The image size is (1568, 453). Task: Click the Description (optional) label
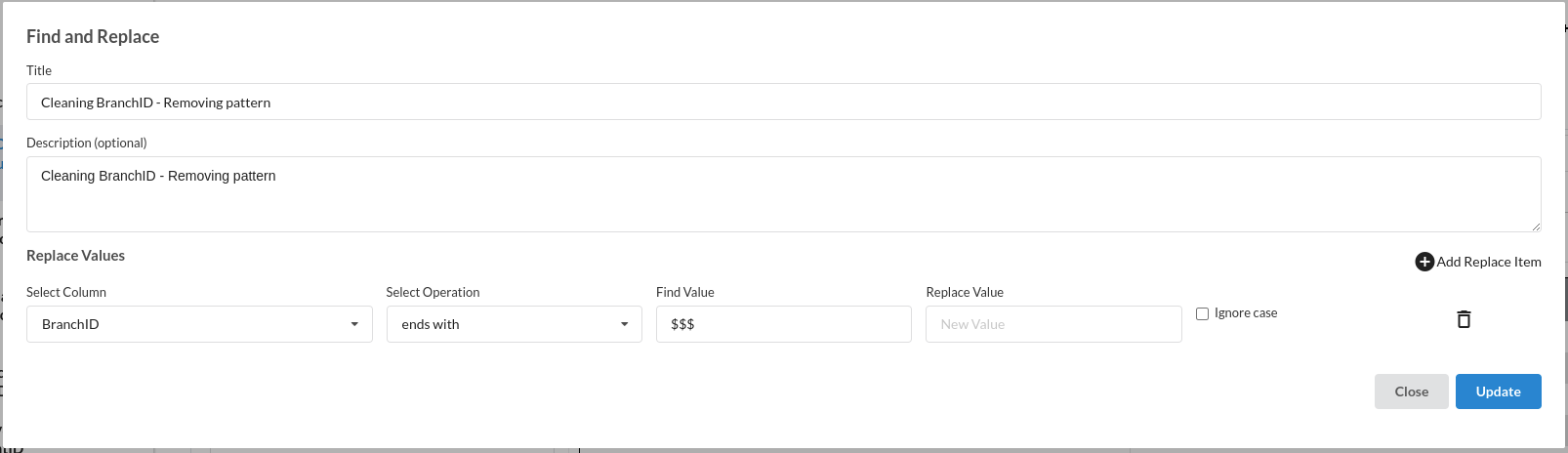(87, 143)
